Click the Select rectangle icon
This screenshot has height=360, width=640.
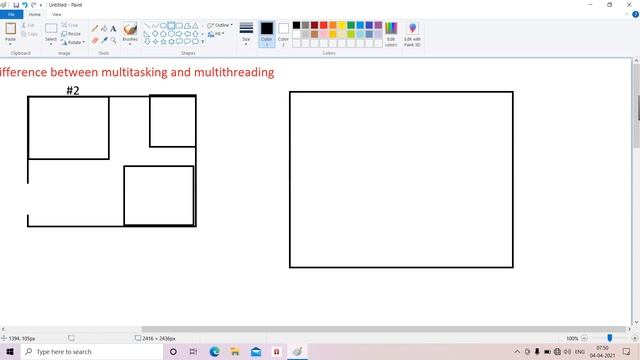coord(51,29)
